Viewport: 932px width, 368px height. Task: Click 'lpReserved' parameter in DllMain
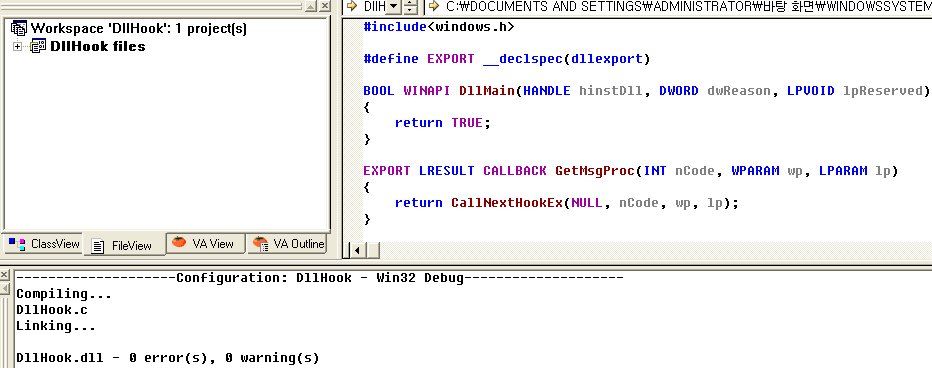point(882,91)
